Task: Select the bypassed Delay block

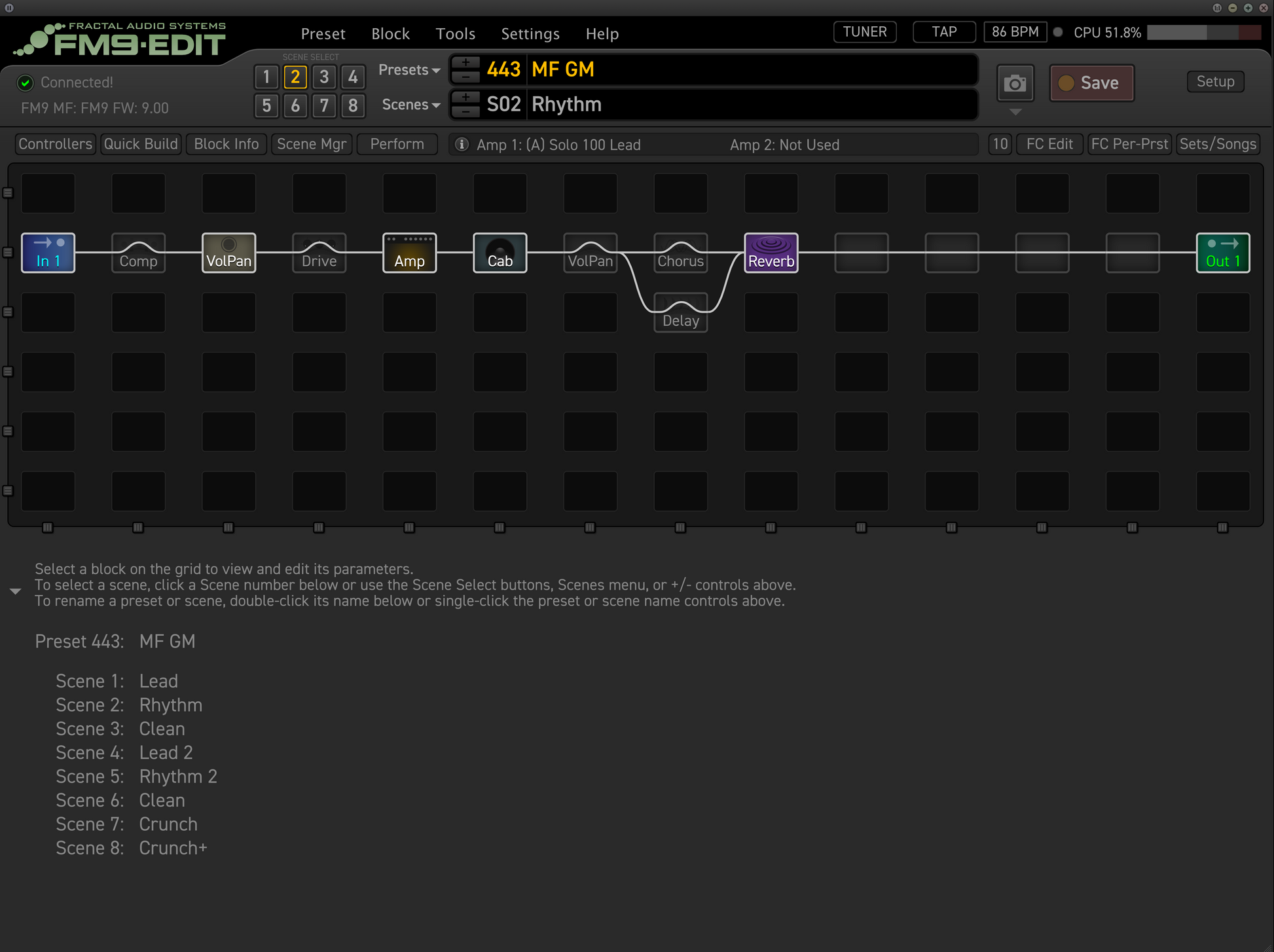Action: pyautogui.click(x=680, y=313)
